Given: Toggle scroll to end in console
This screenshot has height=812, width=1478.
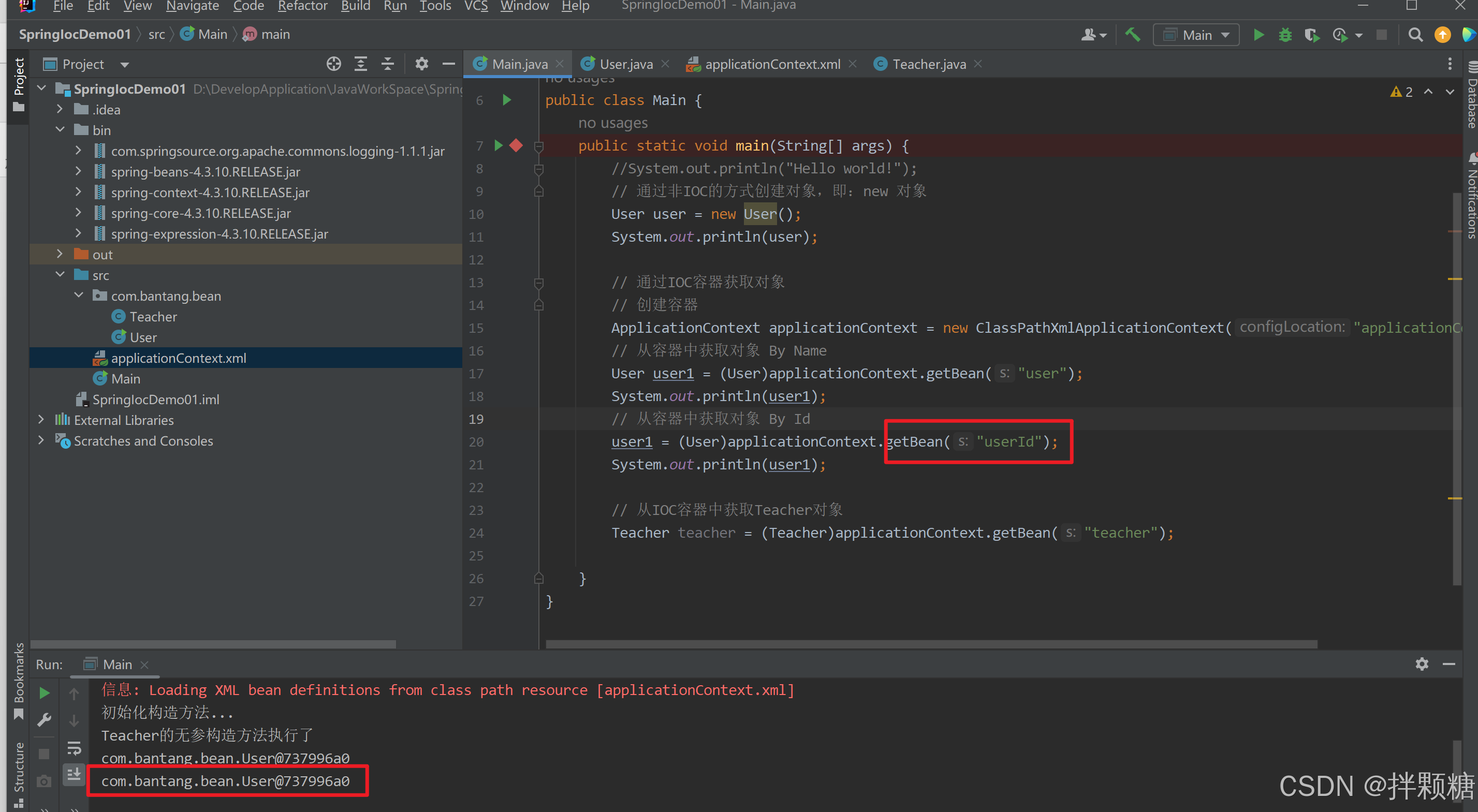Looking at the screenshot, I should (x=74, y=775).
